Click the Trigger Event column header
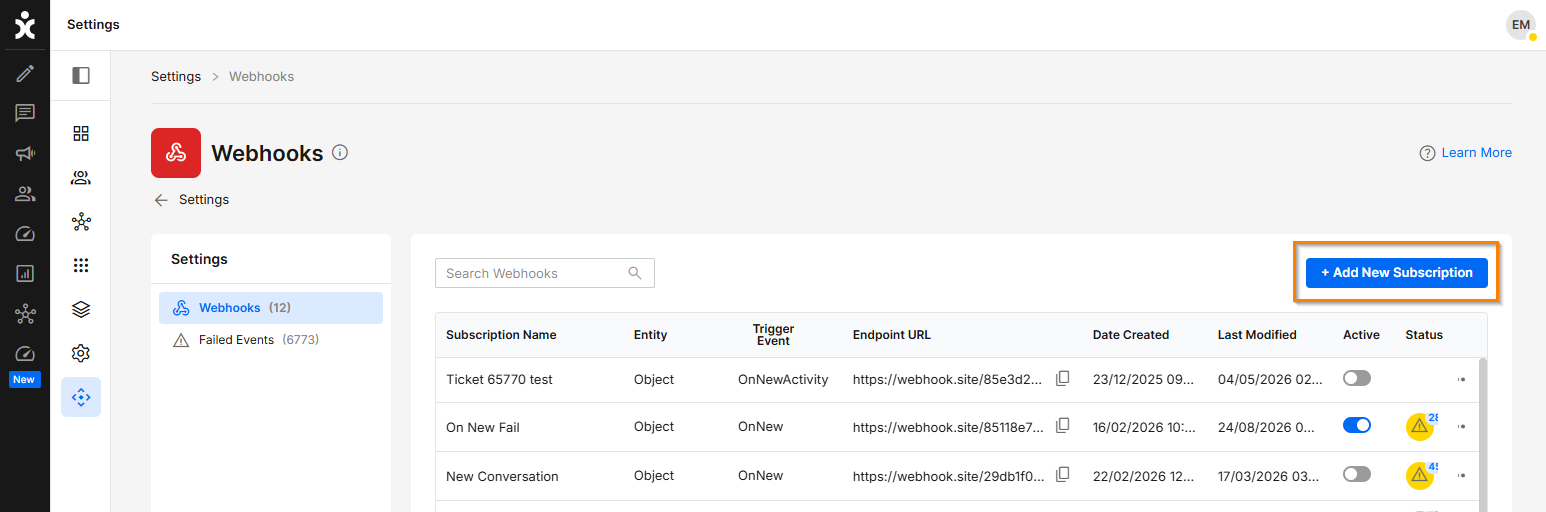Image resolution: width=1546 pixels, height=512 pixels. tap(773, 335)
